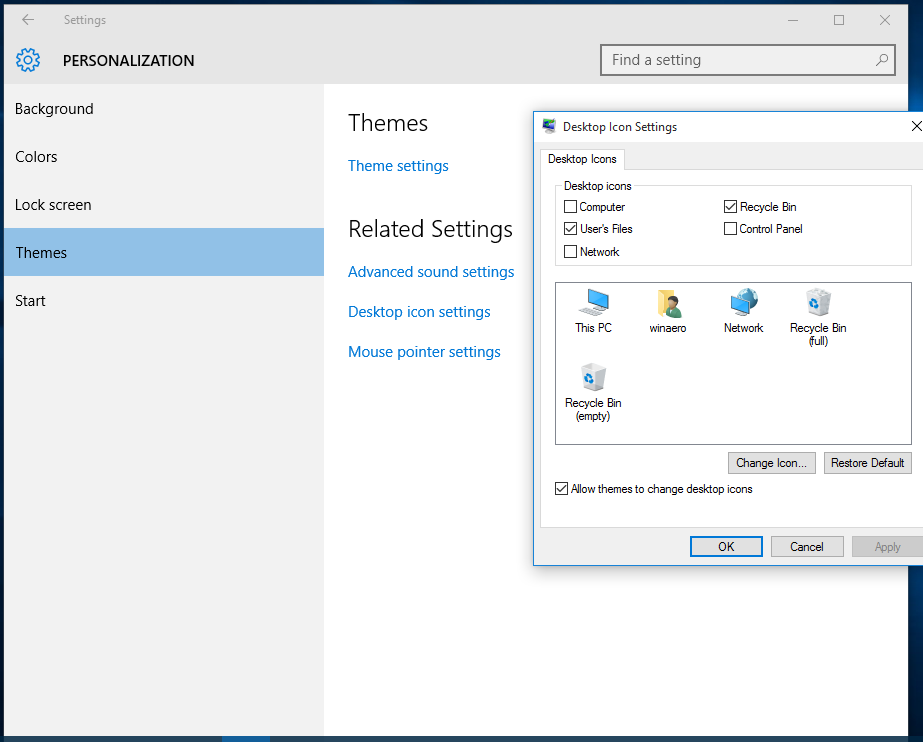Open Mouse pointer settings link
This screenshot has height=742, width=923.
[424, 352]
